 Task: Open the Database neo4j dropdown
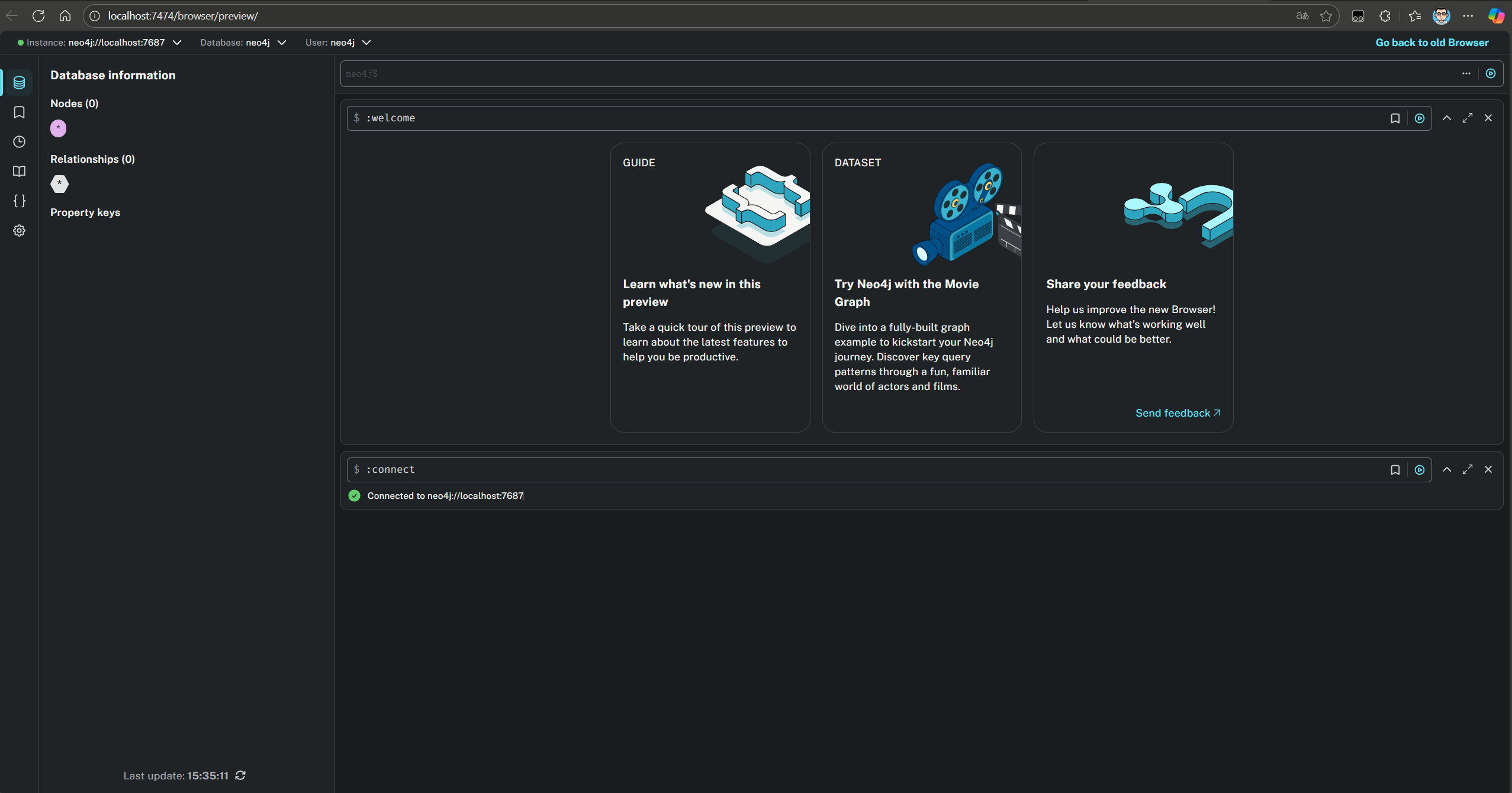(x=282, y=43)
